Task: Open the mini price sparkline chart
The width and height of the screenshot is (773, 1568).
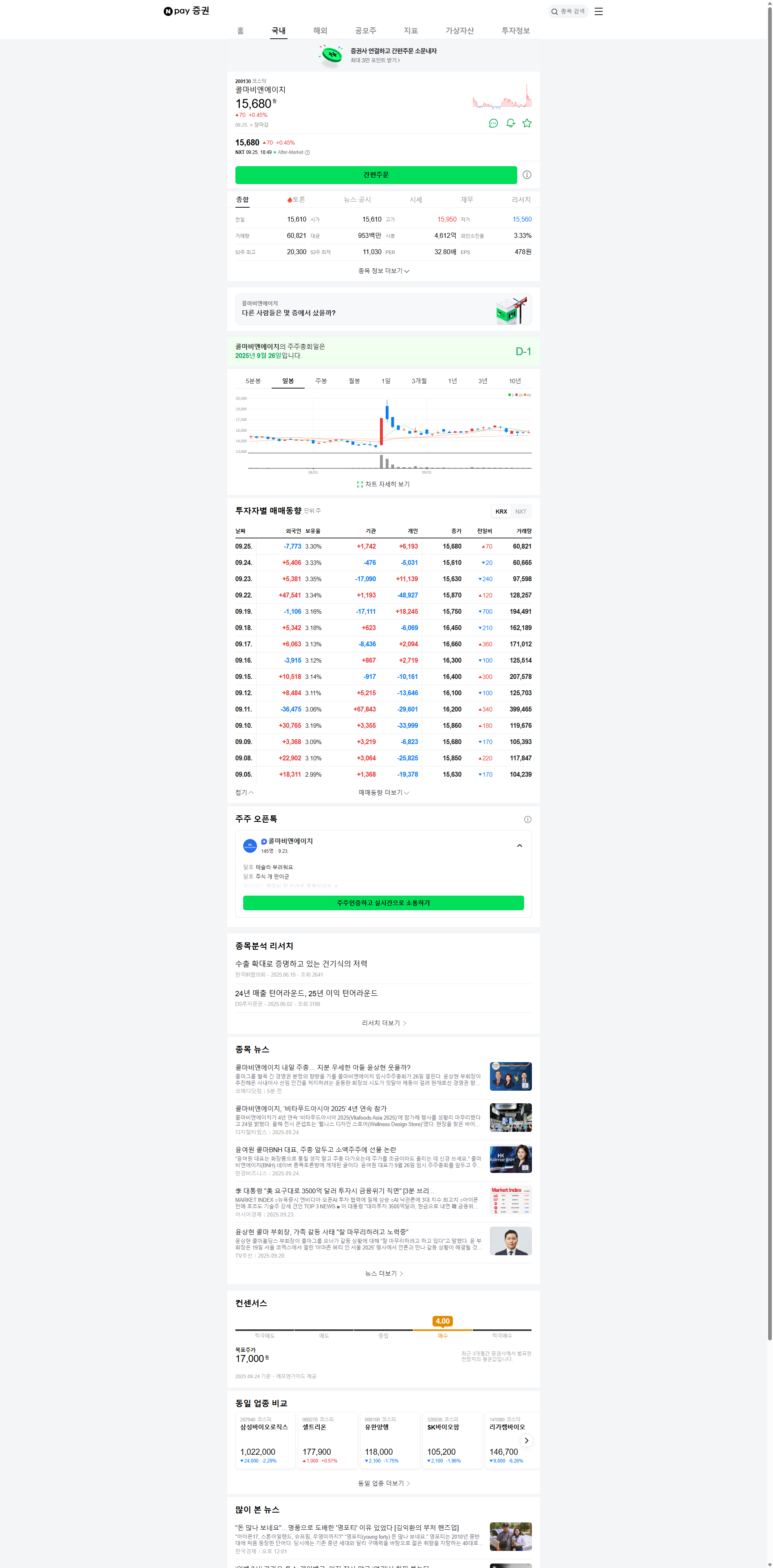Action: 501,97
